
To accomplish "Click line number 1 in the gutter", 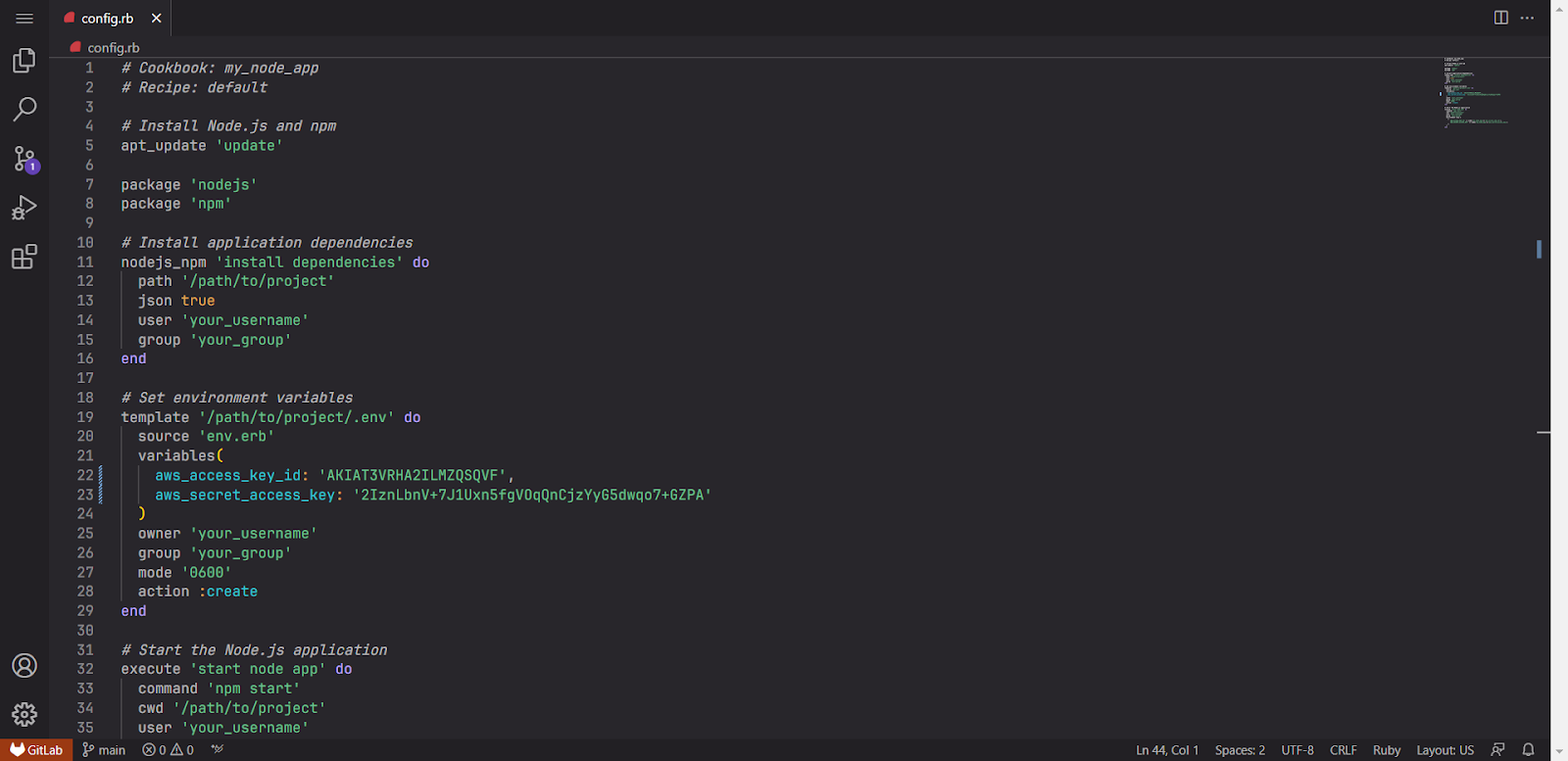I will (89, 68).
